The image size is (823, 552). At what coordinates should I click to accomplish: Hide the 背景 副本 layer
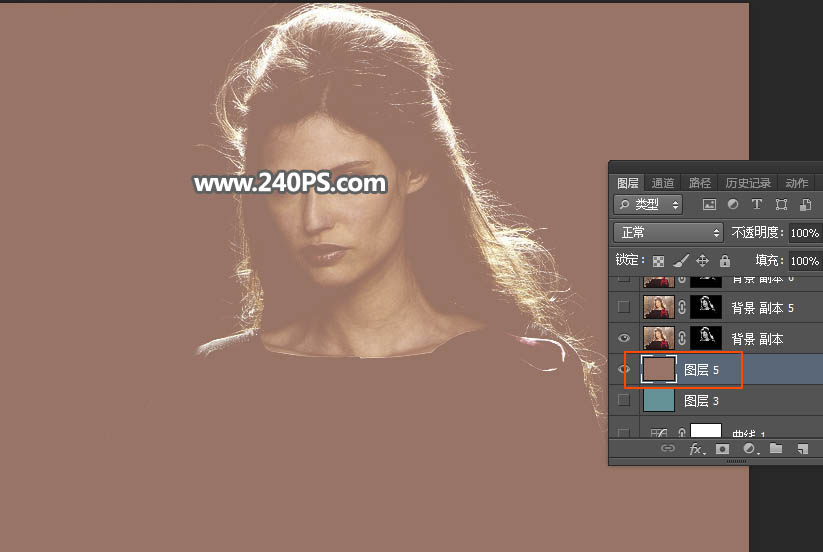(624, 338)
